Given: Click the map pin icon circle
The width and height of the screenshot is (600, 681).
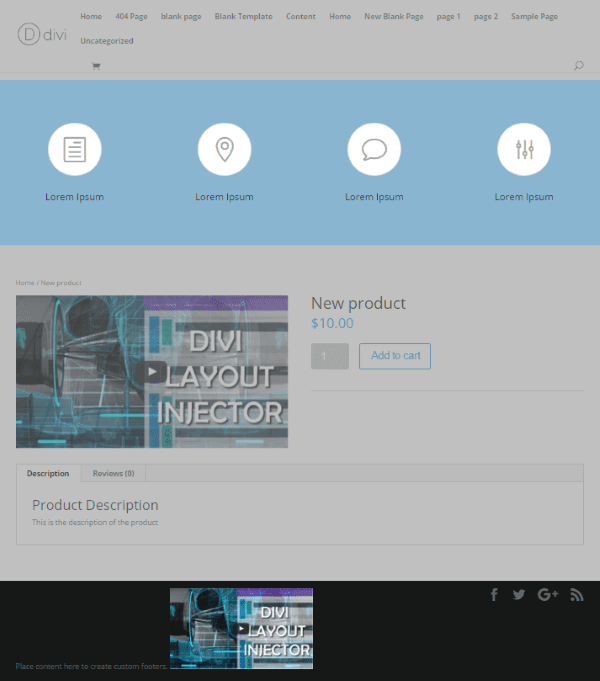Looking at the screenshot, I should pos(225,149).
